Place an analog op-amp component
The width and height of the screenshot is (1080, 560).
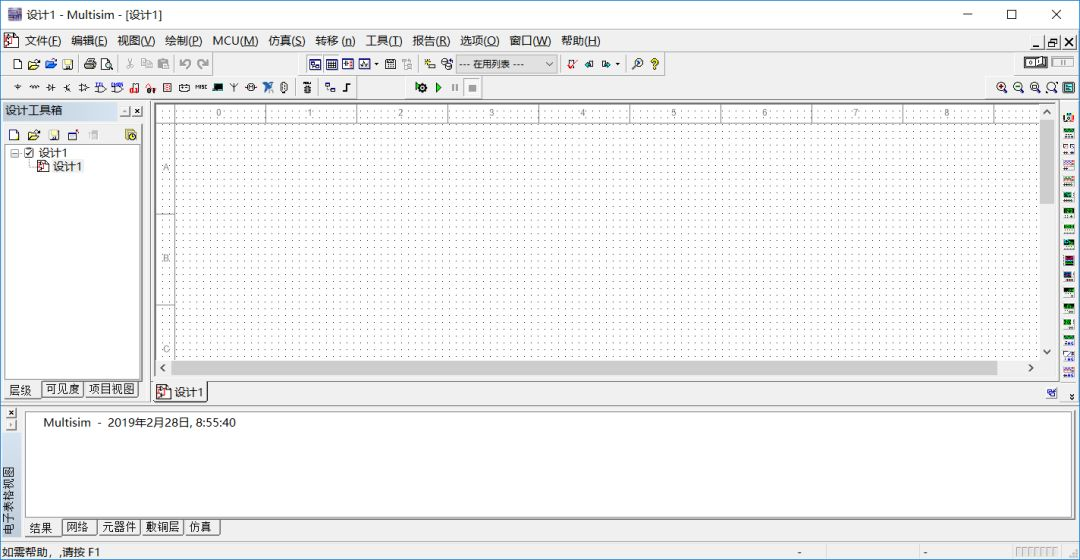(84, 87)
